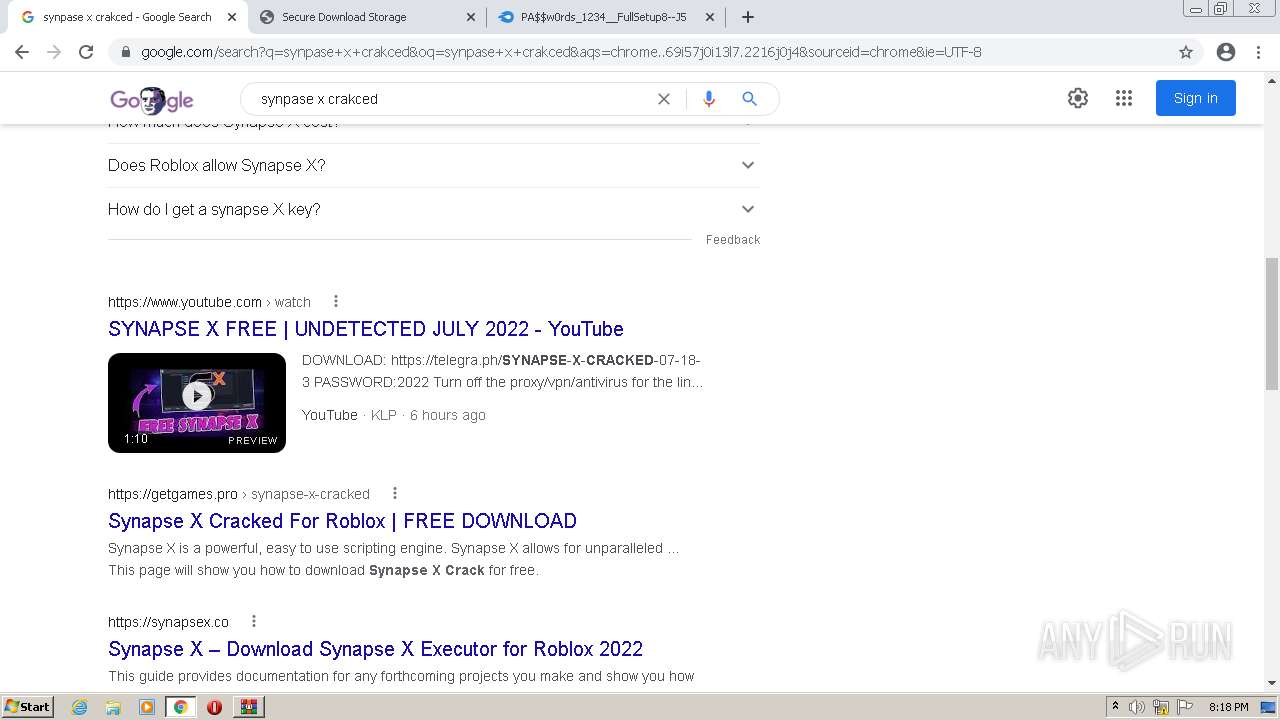Image resolution: width=1280 pixels, height=720 pixels.
Task: Open the media player taskbar icon
Action: pos(147,707)
